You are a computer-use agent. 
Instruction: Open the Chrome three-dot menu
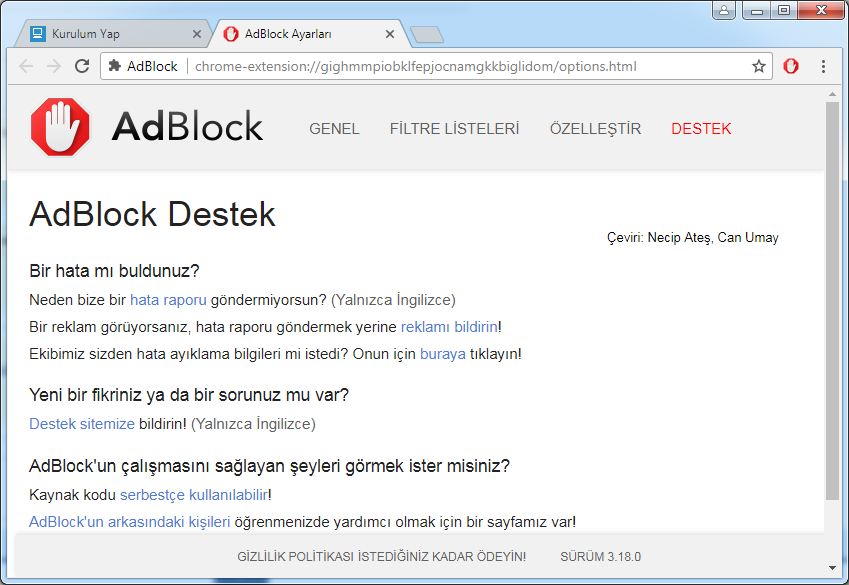pos(823,66)
